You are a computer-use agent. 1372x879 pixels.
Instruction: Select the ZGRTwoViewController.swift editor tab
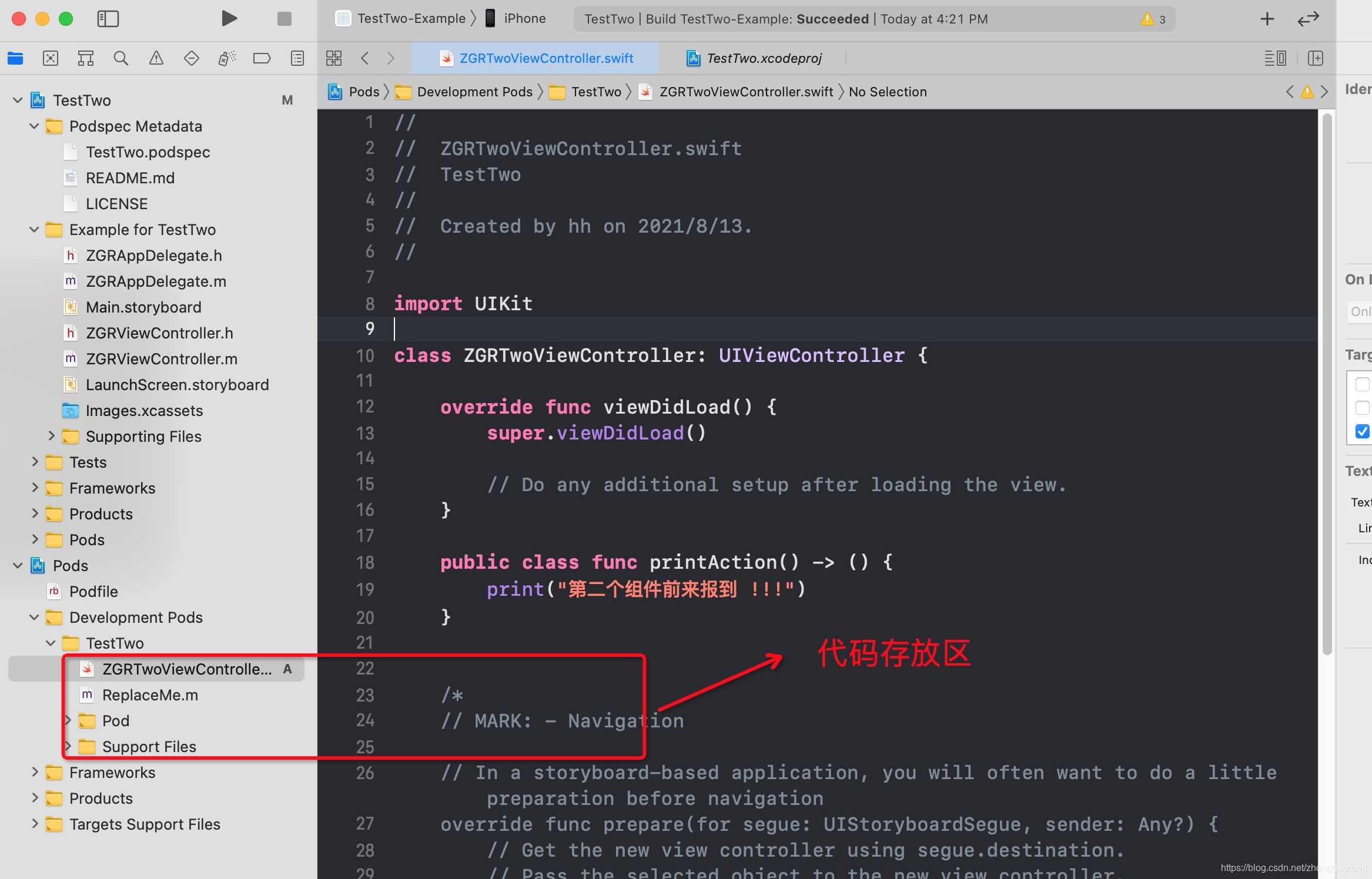coord(546,58)
